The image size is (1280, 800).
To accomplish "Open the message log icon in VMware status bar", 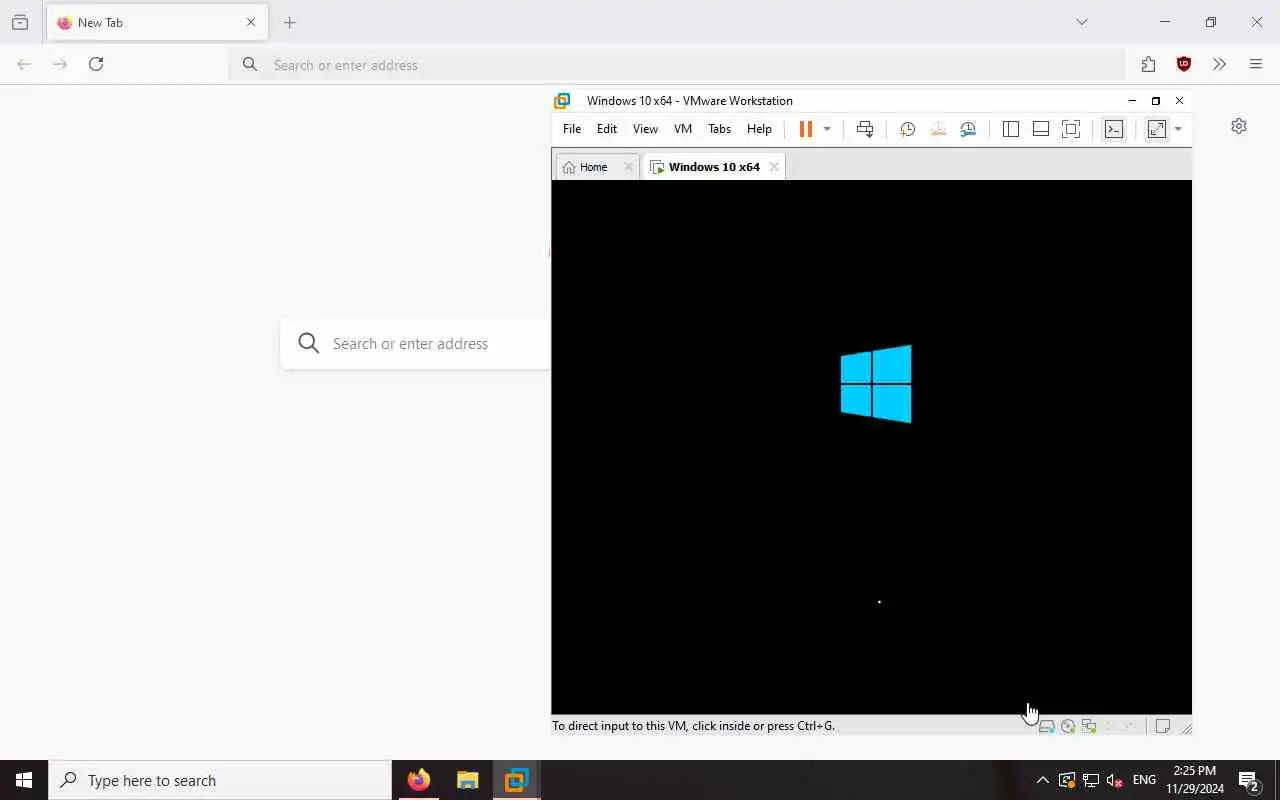I will [1163, 727].
